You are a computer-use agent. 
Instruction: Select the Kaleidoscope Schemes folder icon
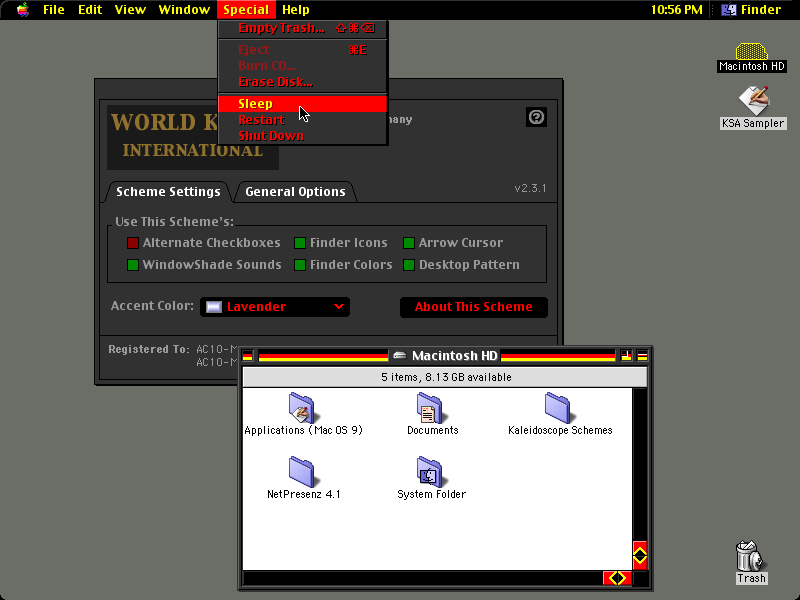[x=558, y=408]
